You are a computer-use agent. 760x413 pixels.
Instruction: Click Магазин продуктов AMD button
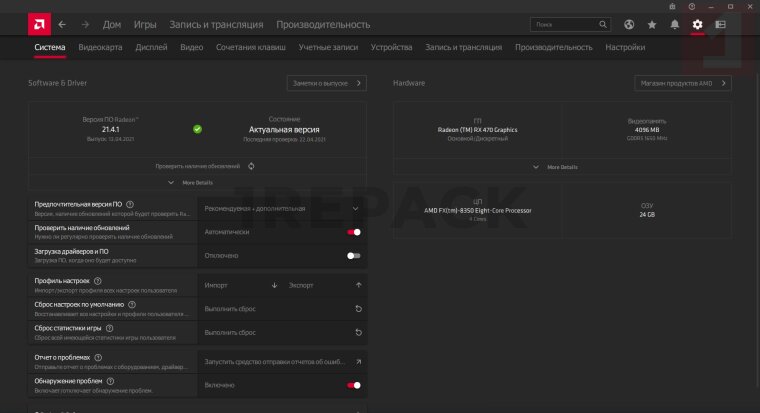(681, 83)
